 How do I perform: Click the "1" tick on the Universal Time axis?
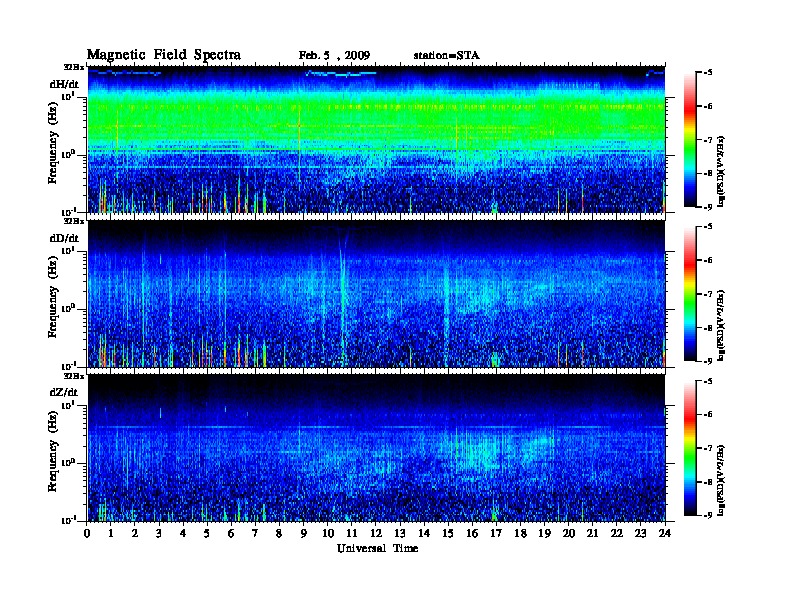click(x=112, y=534)
